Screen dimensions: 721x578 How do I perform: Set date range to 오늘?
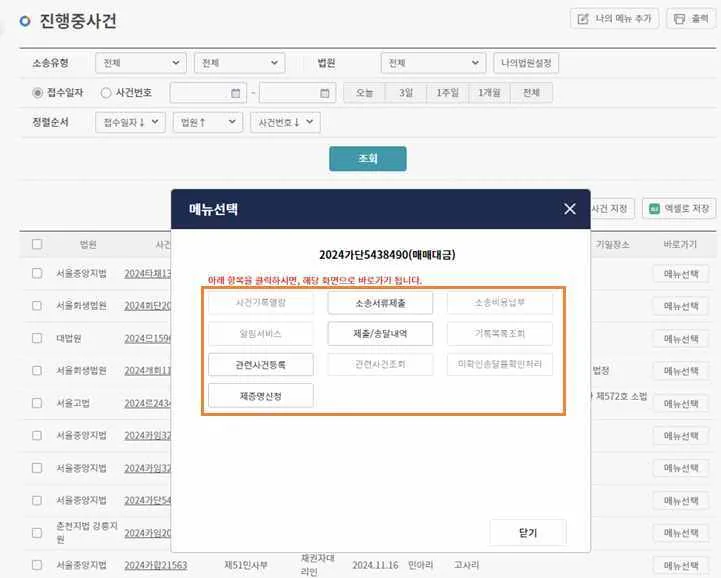(365, 93)
